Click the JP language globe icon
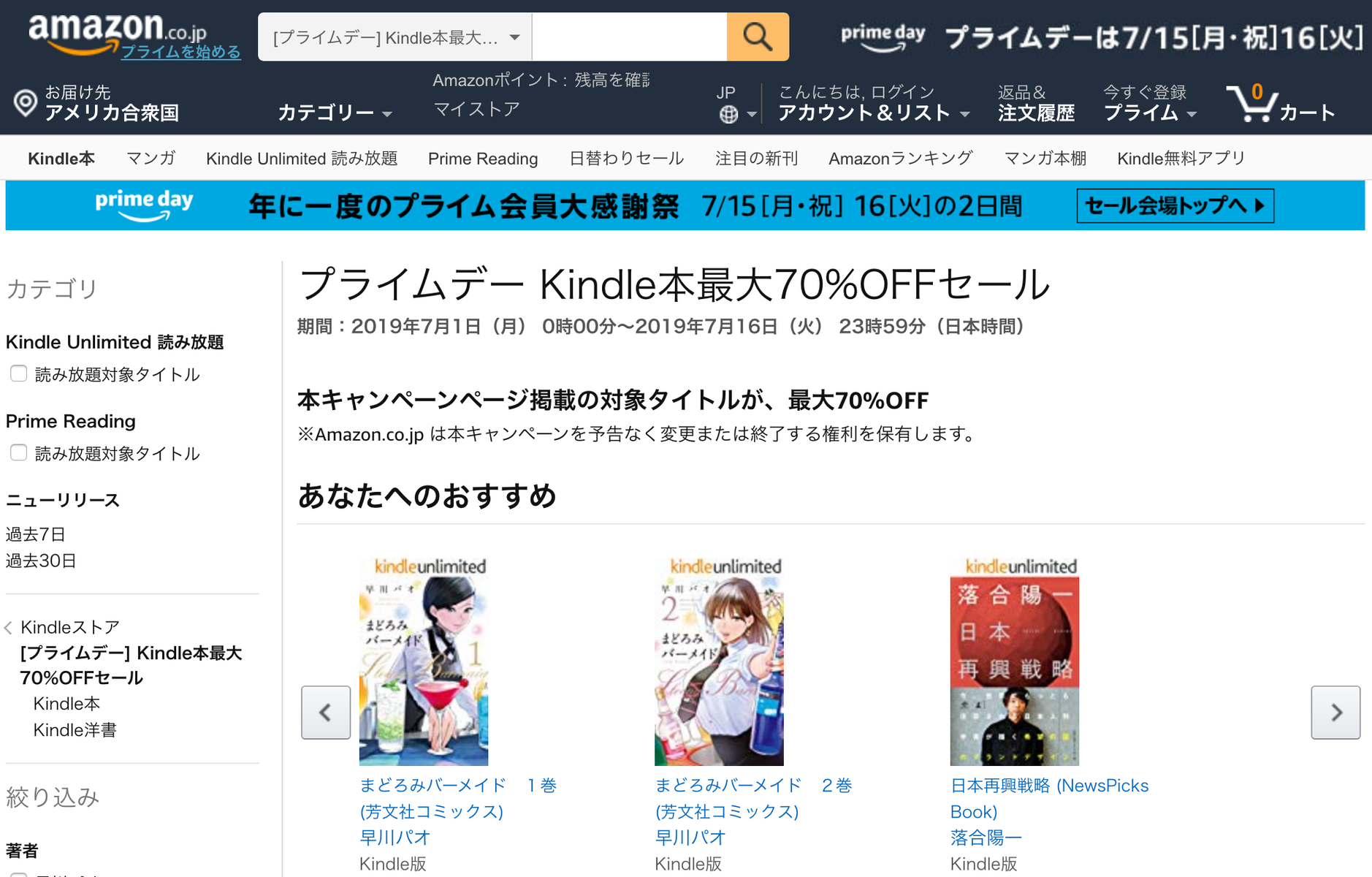Image resolution: width=1372 pixels, height=877 pixels. point(728,114)
